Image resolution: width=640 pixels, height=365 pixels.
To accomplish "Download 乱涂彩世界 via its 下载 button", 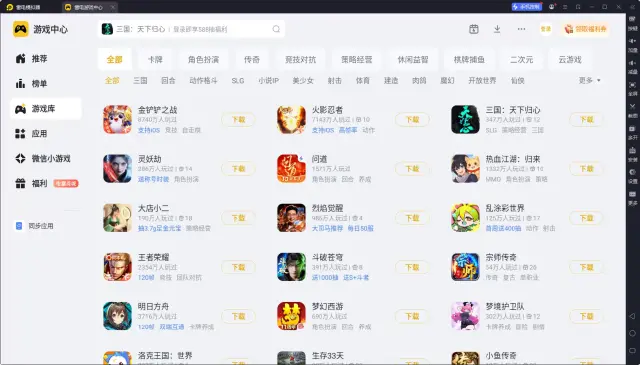I will pyautogui.click(x=587, y=218).
